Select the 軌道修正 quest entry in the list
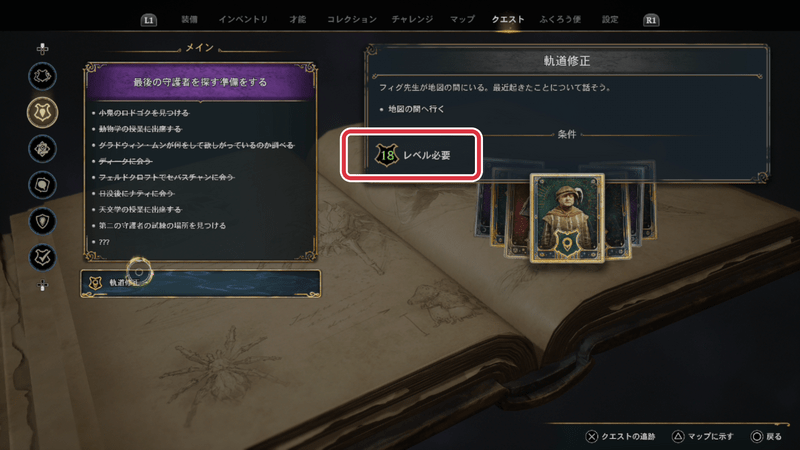This screenshot has height=450, width=800. click(x=201, y=283)
